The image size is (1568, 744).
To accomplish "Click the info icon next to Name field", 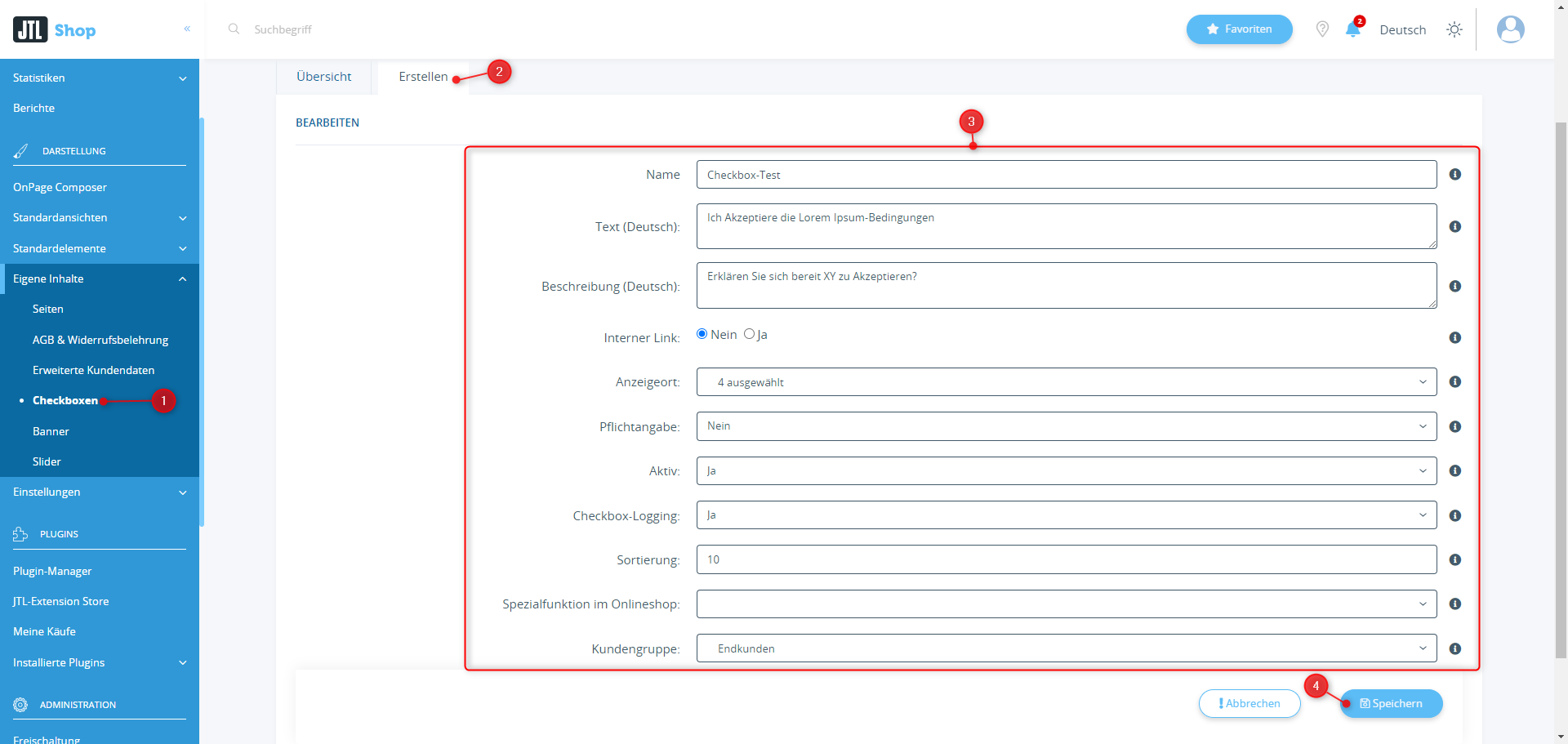I will (x=1455, y=175).
